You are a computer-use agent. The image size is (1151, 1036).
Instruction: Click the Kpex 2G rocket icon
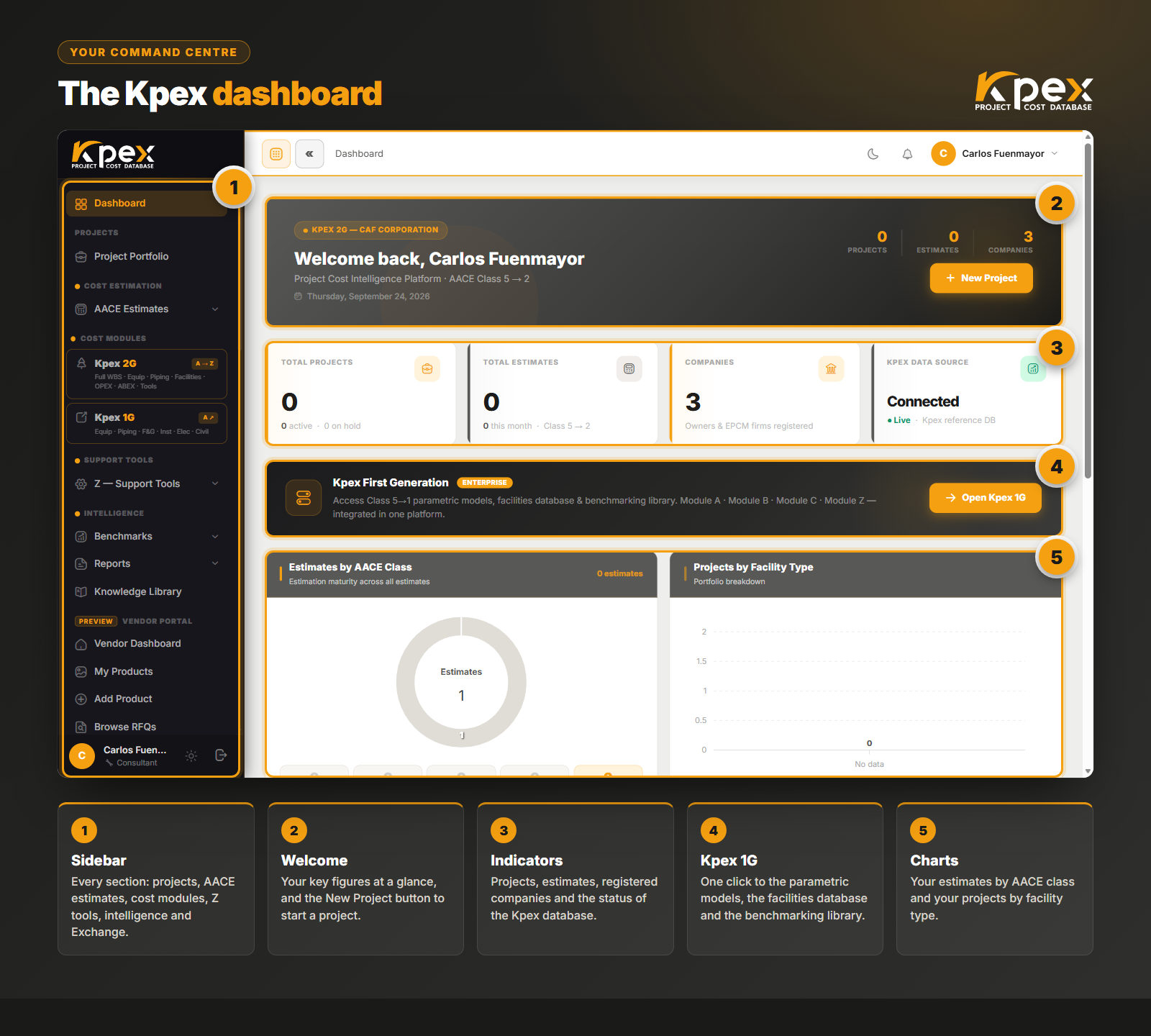(x=82, y=363)
